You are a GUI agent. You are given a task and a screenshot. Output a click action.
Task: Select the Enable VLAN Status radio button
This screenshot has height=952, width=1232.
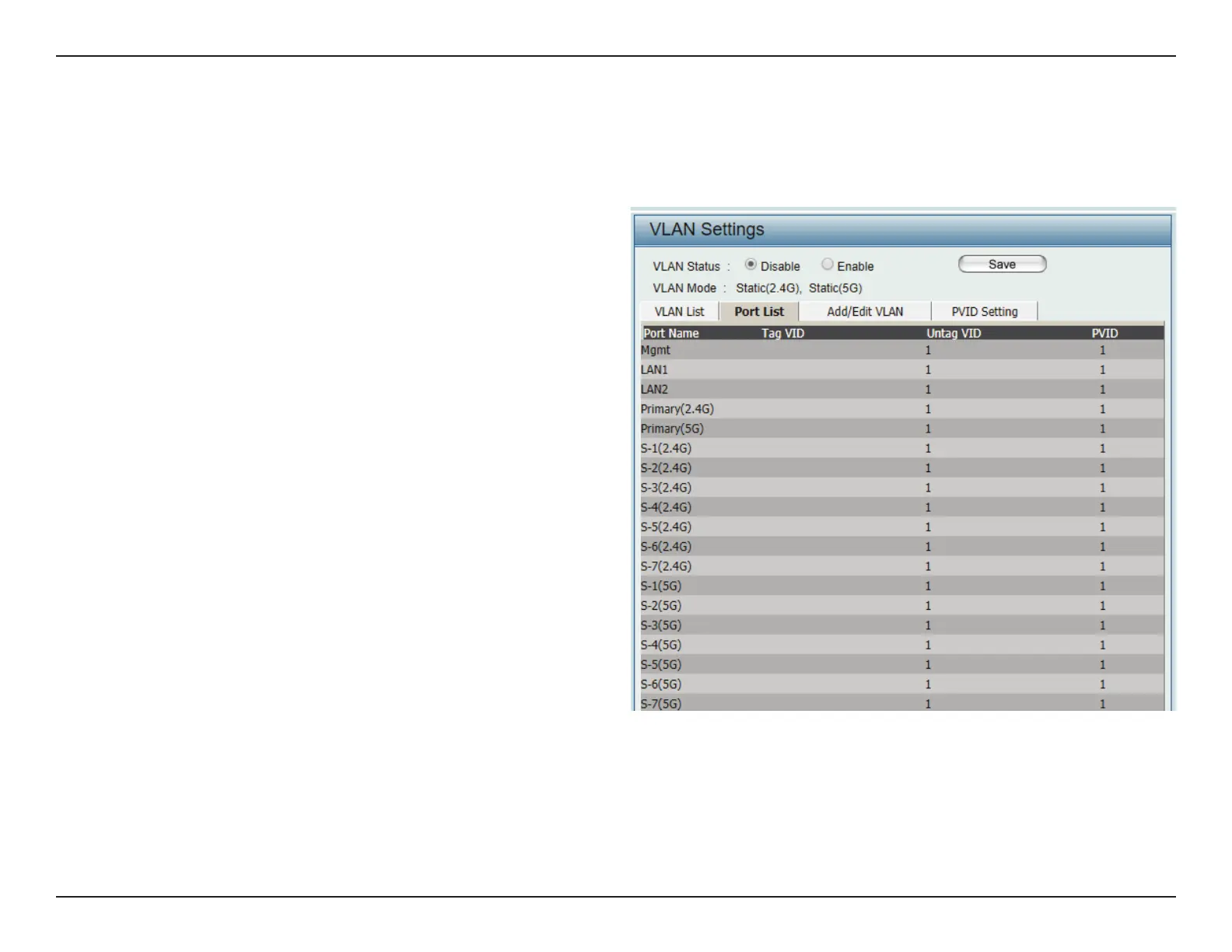828,264
